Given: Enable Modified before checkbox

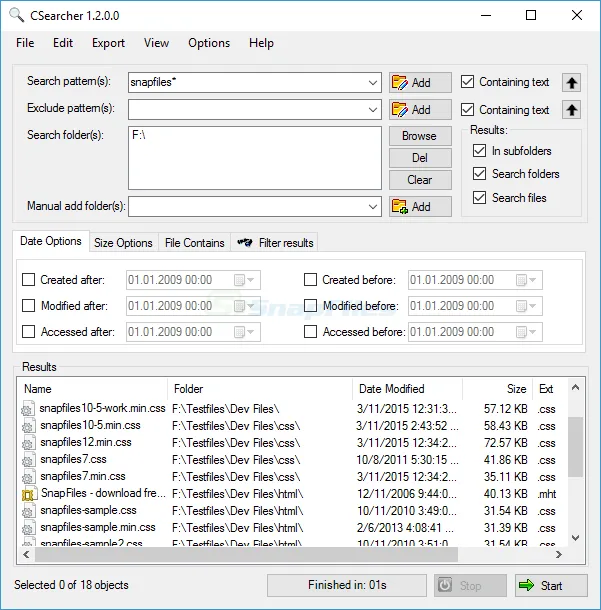Looking at the screenshot, I should click(310, 305).
